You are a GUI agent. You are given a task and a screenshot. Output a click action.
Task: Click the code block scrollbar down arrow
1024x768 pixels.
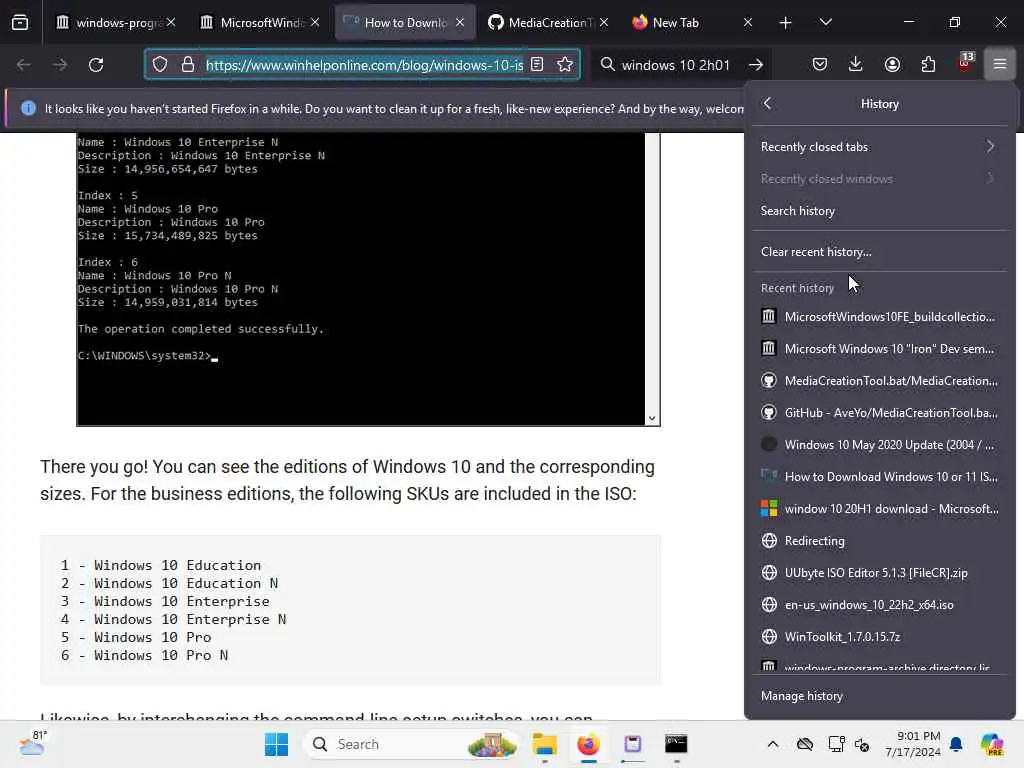pos(652,419)
